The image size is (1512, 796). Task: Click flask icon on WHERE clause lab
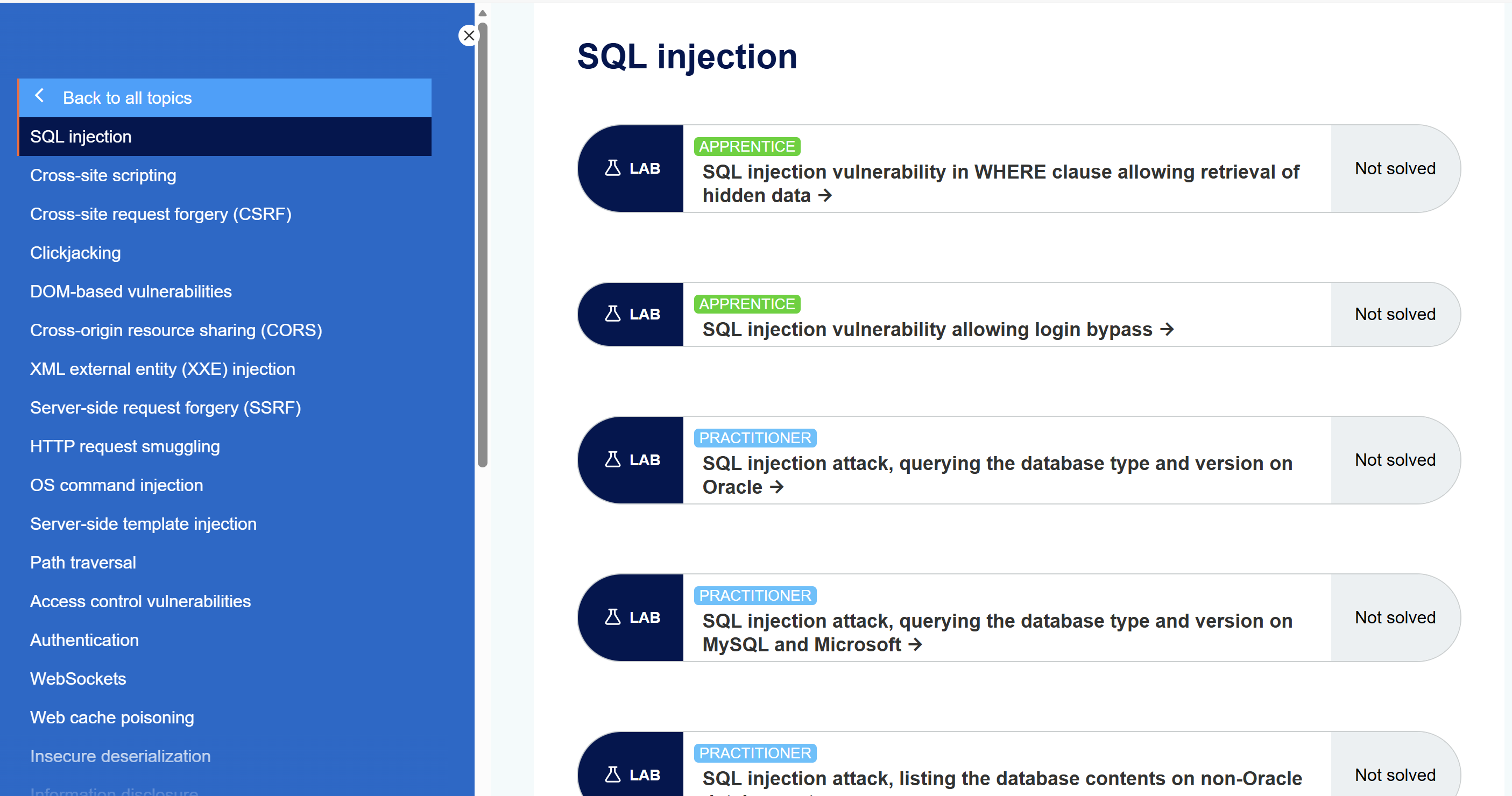pyautogui.click(x=612, y=168)
